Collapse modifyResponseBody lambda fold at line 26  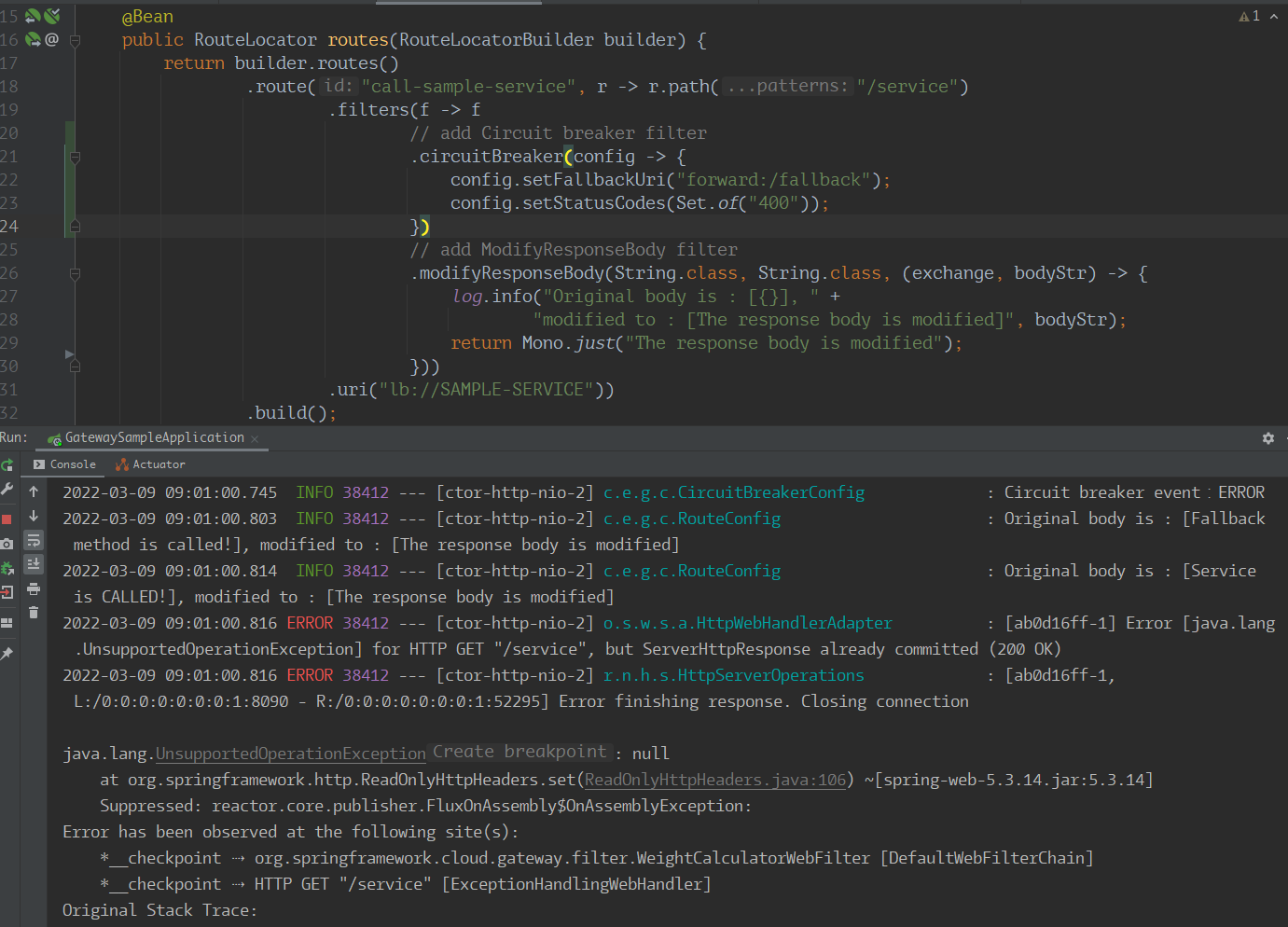(x=76, y=273)
